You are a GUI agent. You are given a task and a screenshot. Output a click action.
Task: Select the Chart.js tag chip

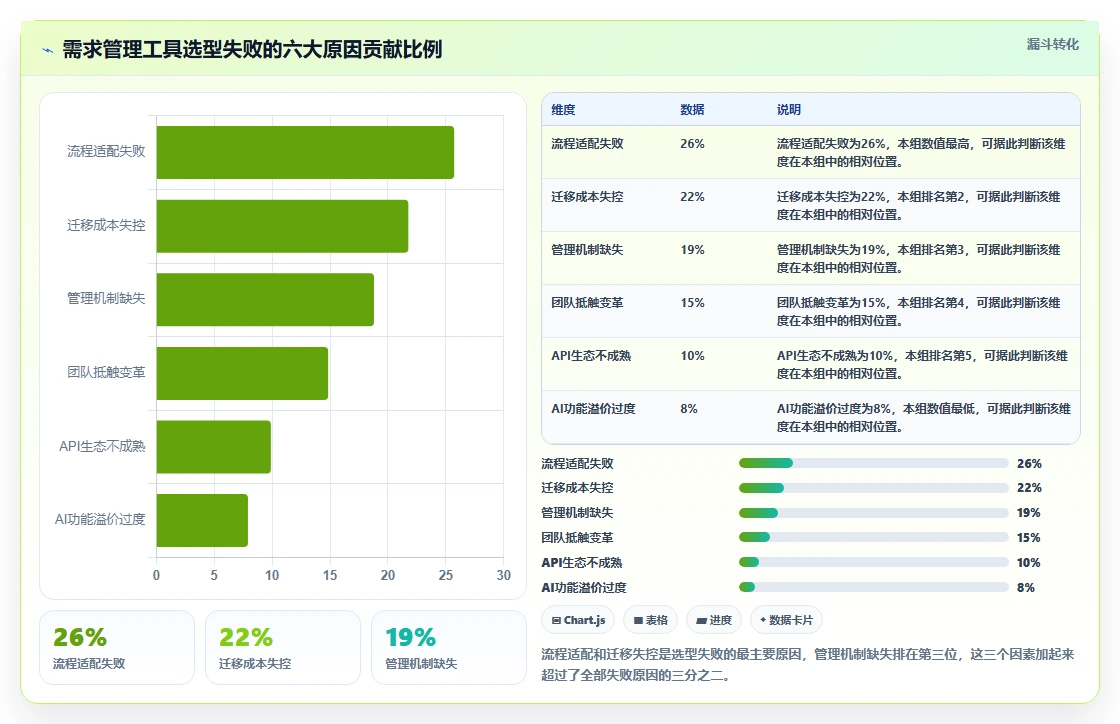579,620
